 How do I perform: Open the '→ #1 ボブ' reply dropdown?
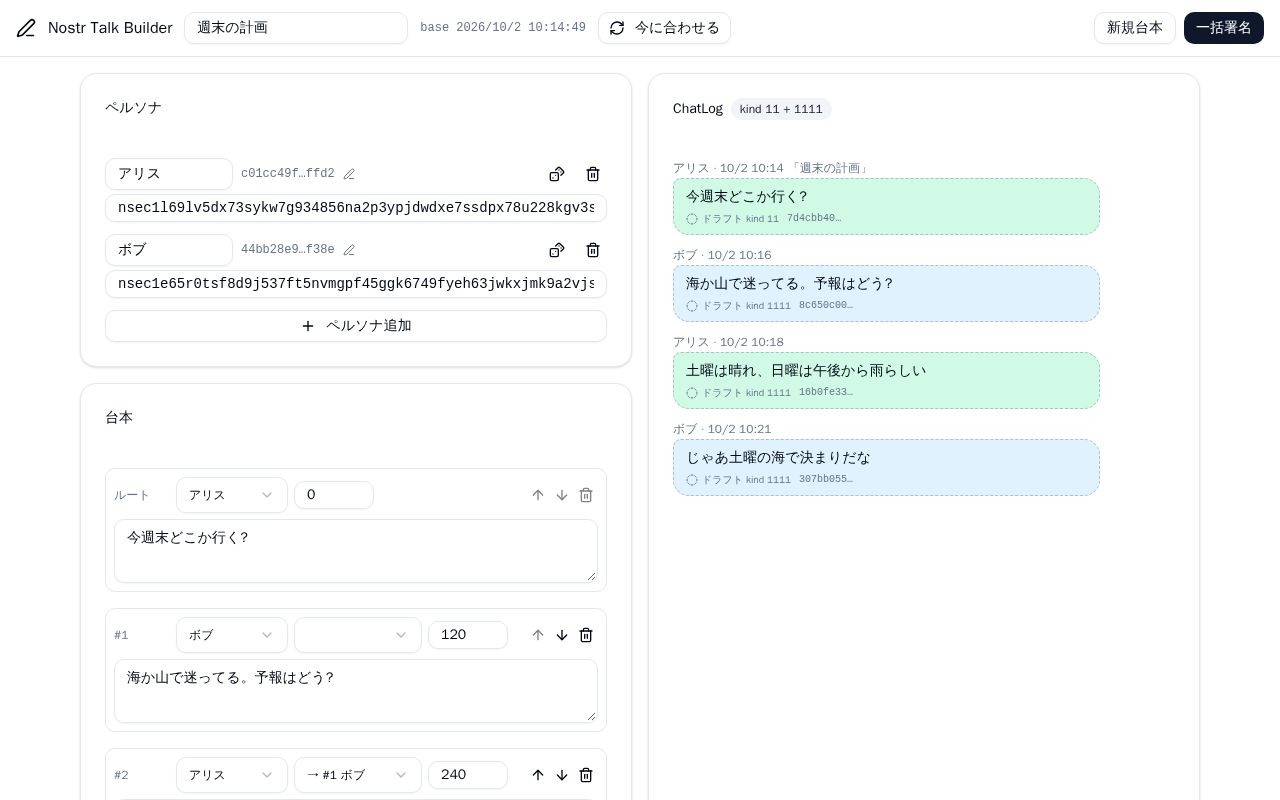tap(358, 775)
